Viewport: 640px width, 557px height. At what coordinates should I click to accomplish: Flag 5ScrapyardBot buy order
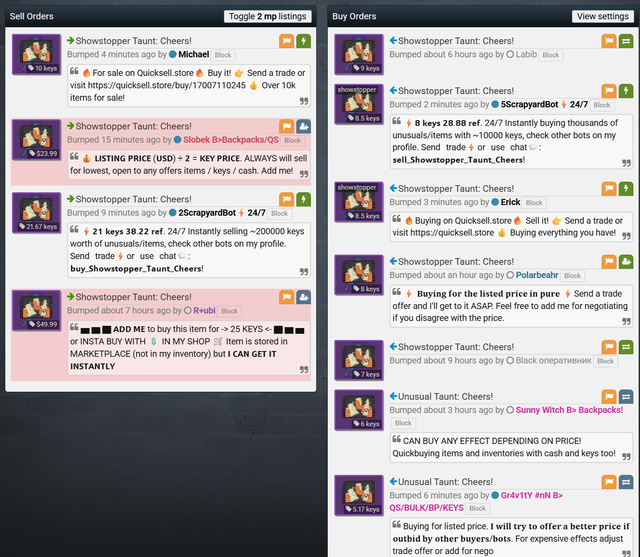[609, 91]
